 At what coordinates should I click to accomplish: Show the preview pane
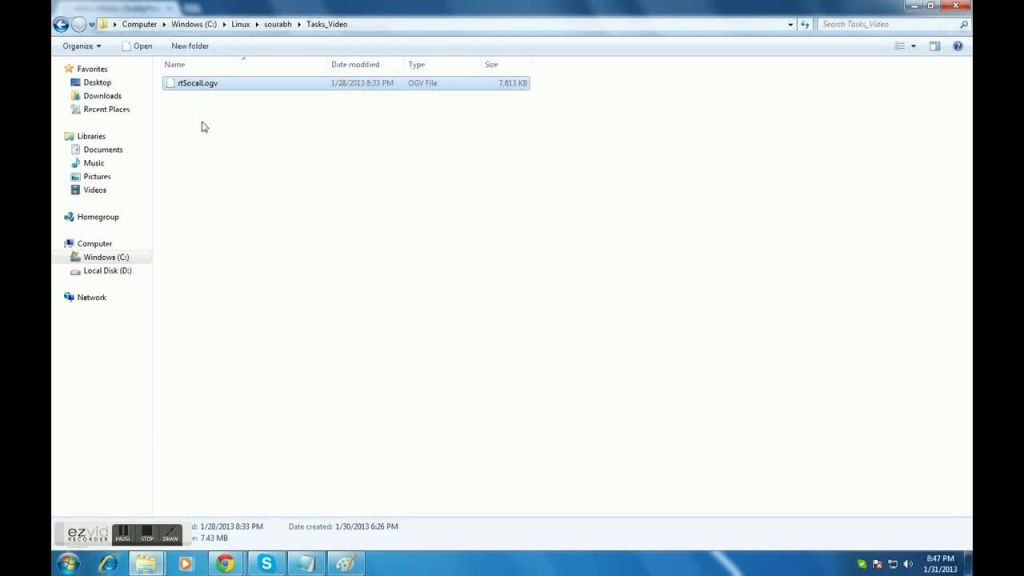click(935, 46)
